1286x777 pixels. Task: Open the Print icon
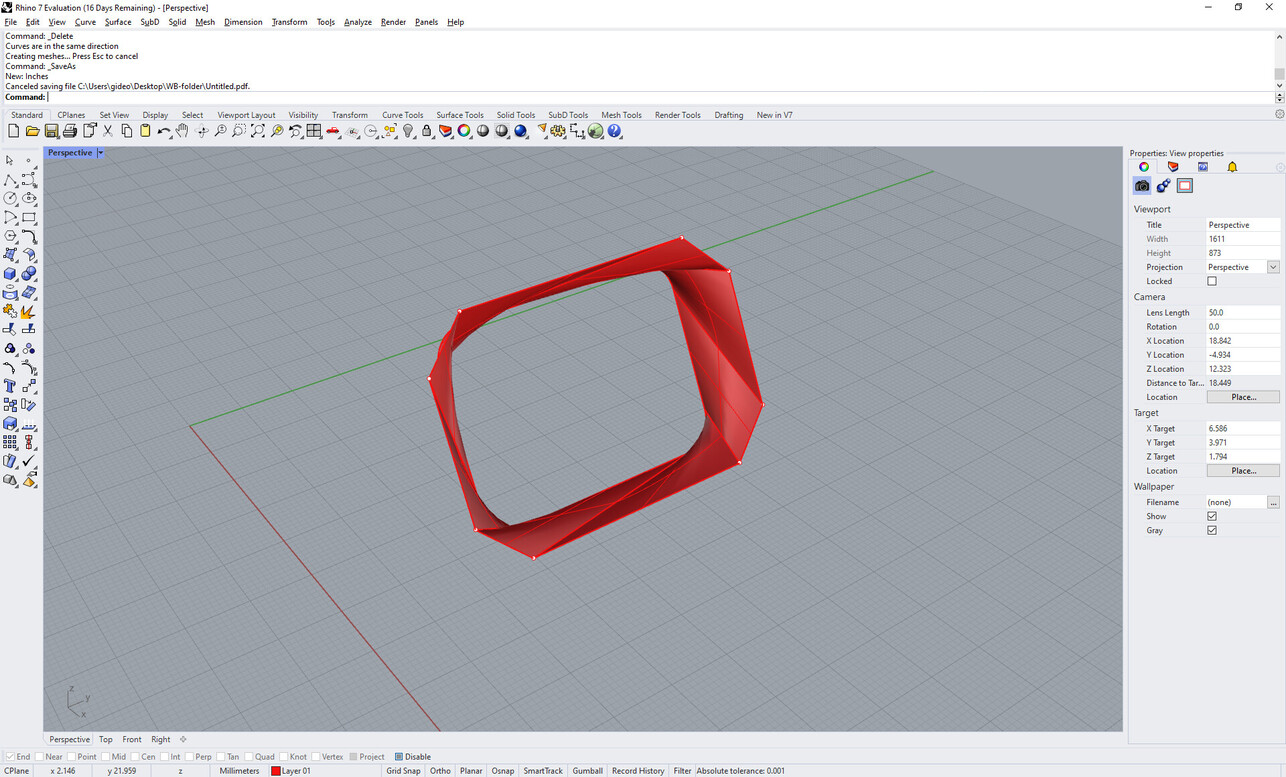pos(70,131)
